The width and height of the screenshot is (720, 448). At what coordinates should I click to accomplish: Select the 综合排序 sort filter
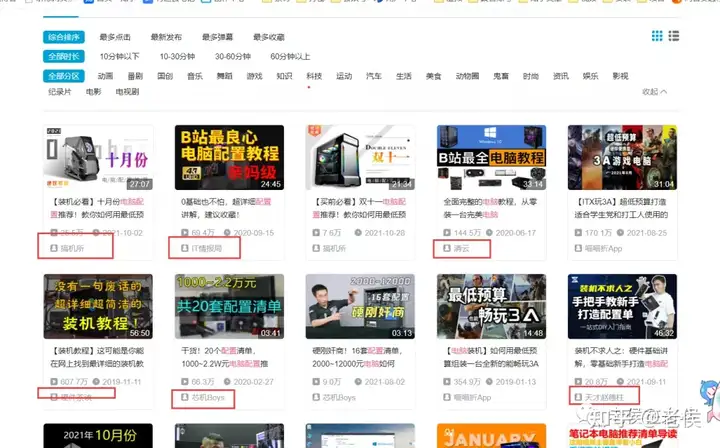64,37
